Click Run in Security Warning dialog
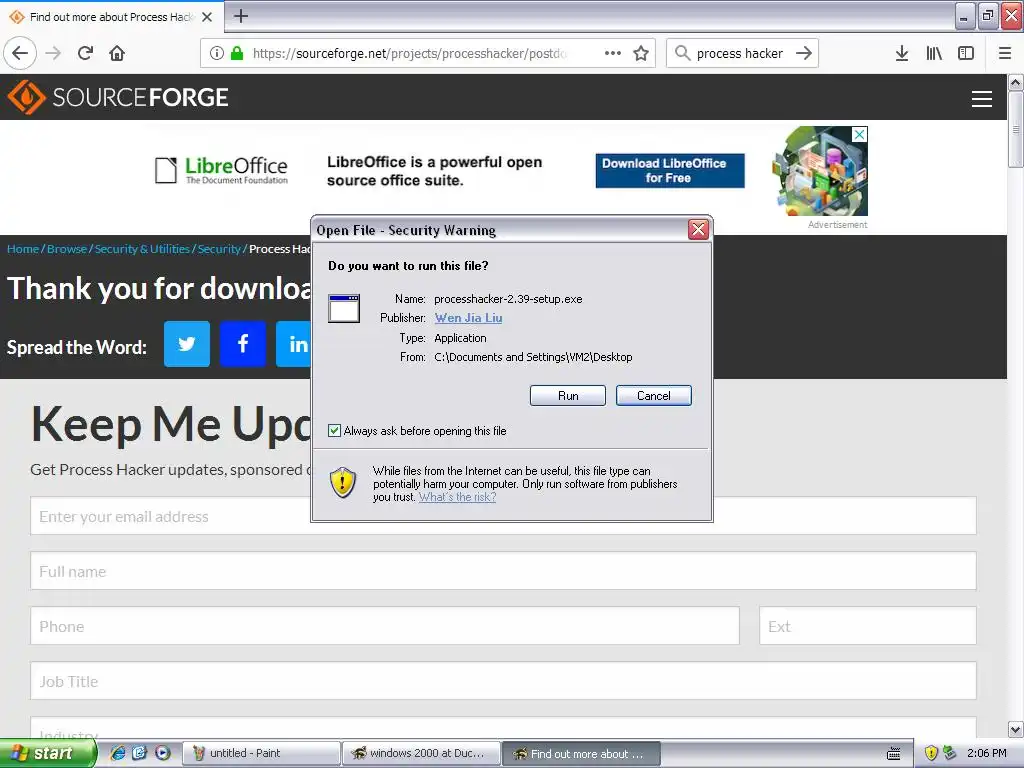The image size is (1024, 768). point(568,396)
